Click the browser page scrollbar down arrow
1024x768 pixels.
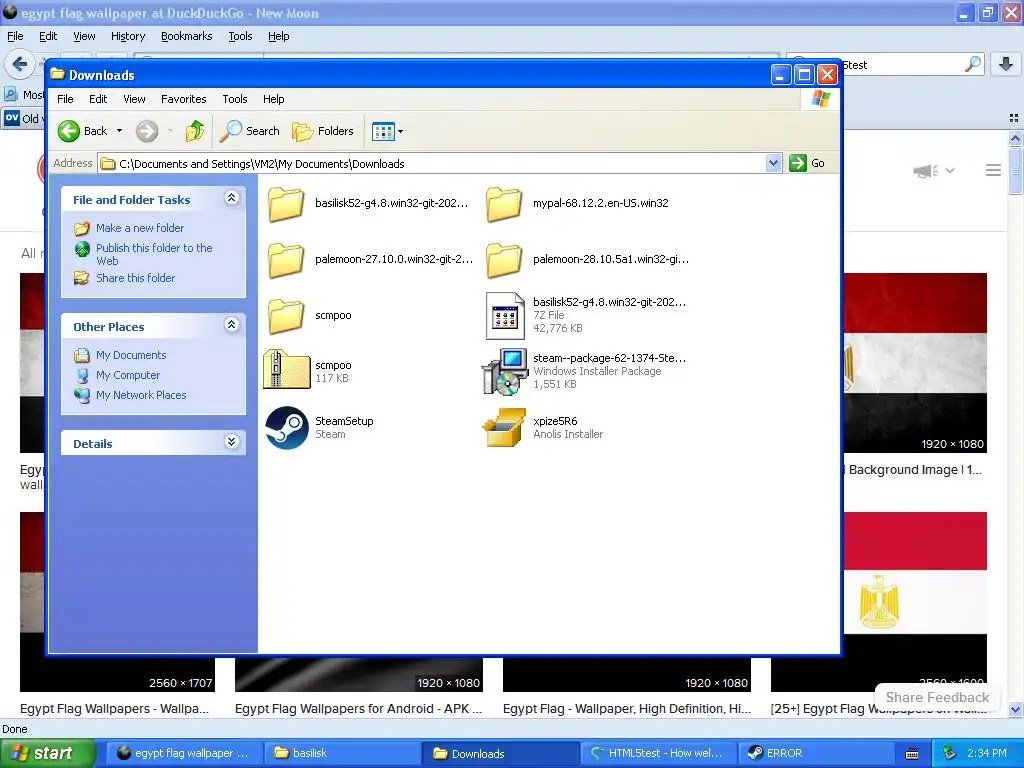[x=1016, y=710]
